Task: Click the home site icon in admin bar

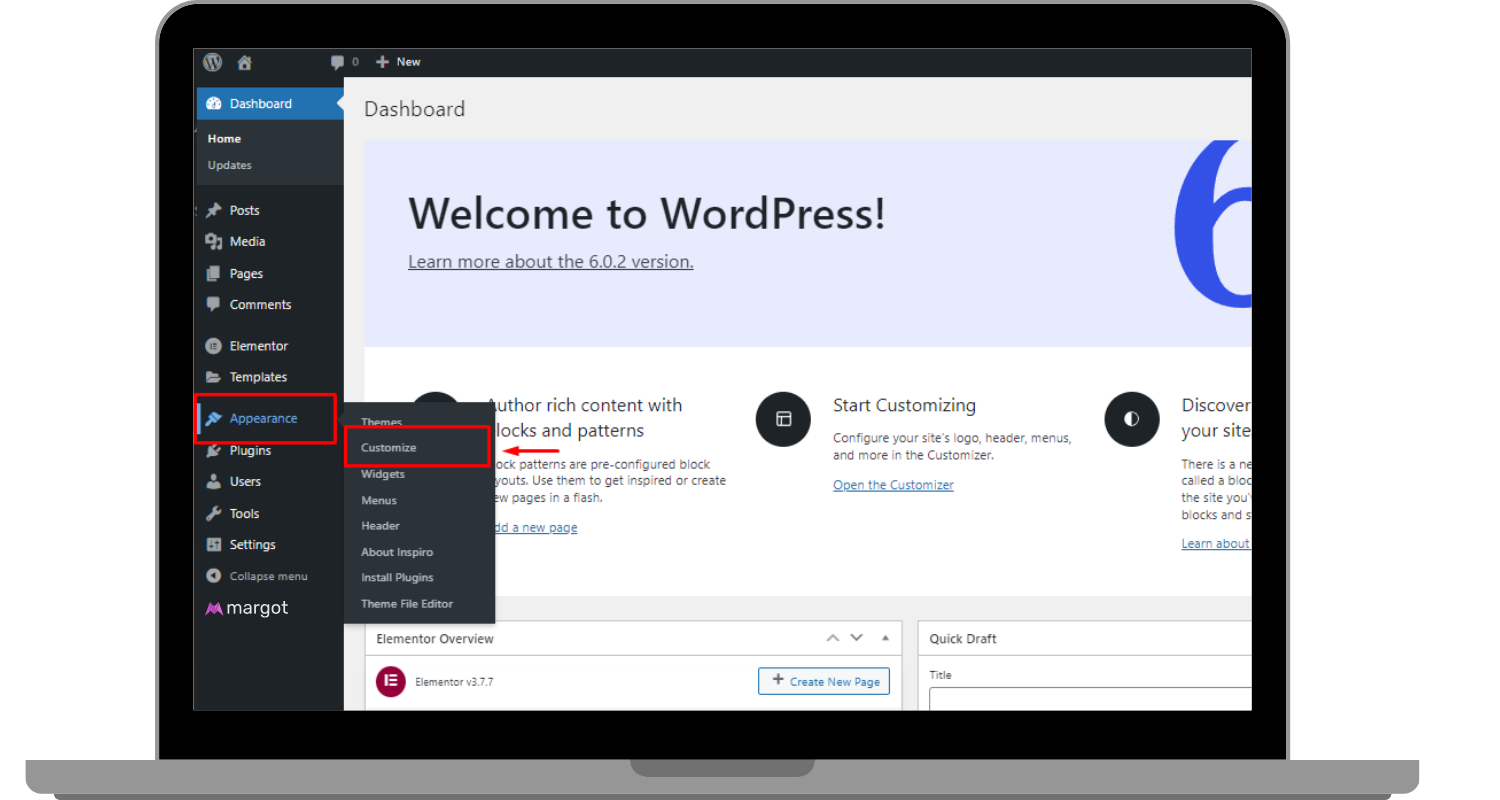Action: click(x=244, y=62)
